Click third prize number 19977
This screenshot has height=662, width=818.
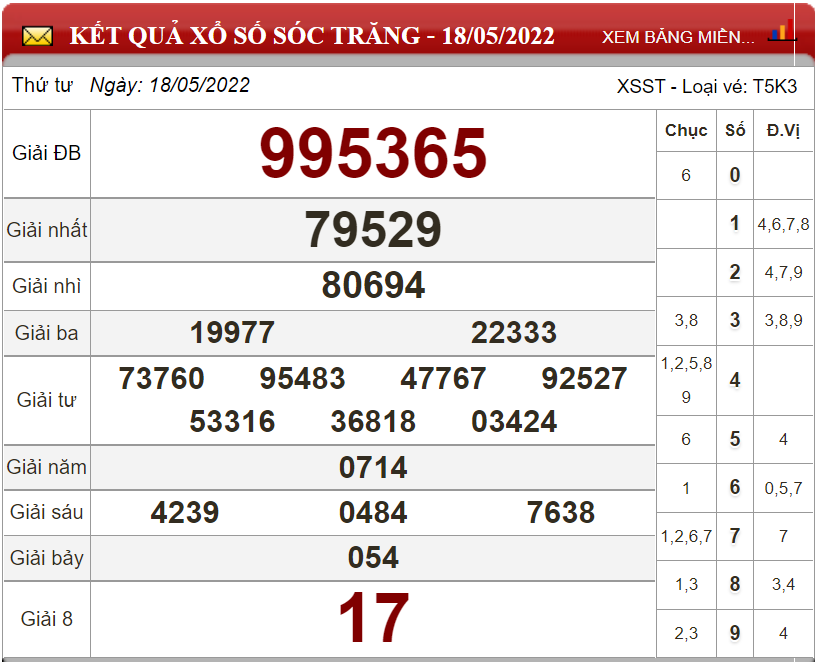coord(232,333)
